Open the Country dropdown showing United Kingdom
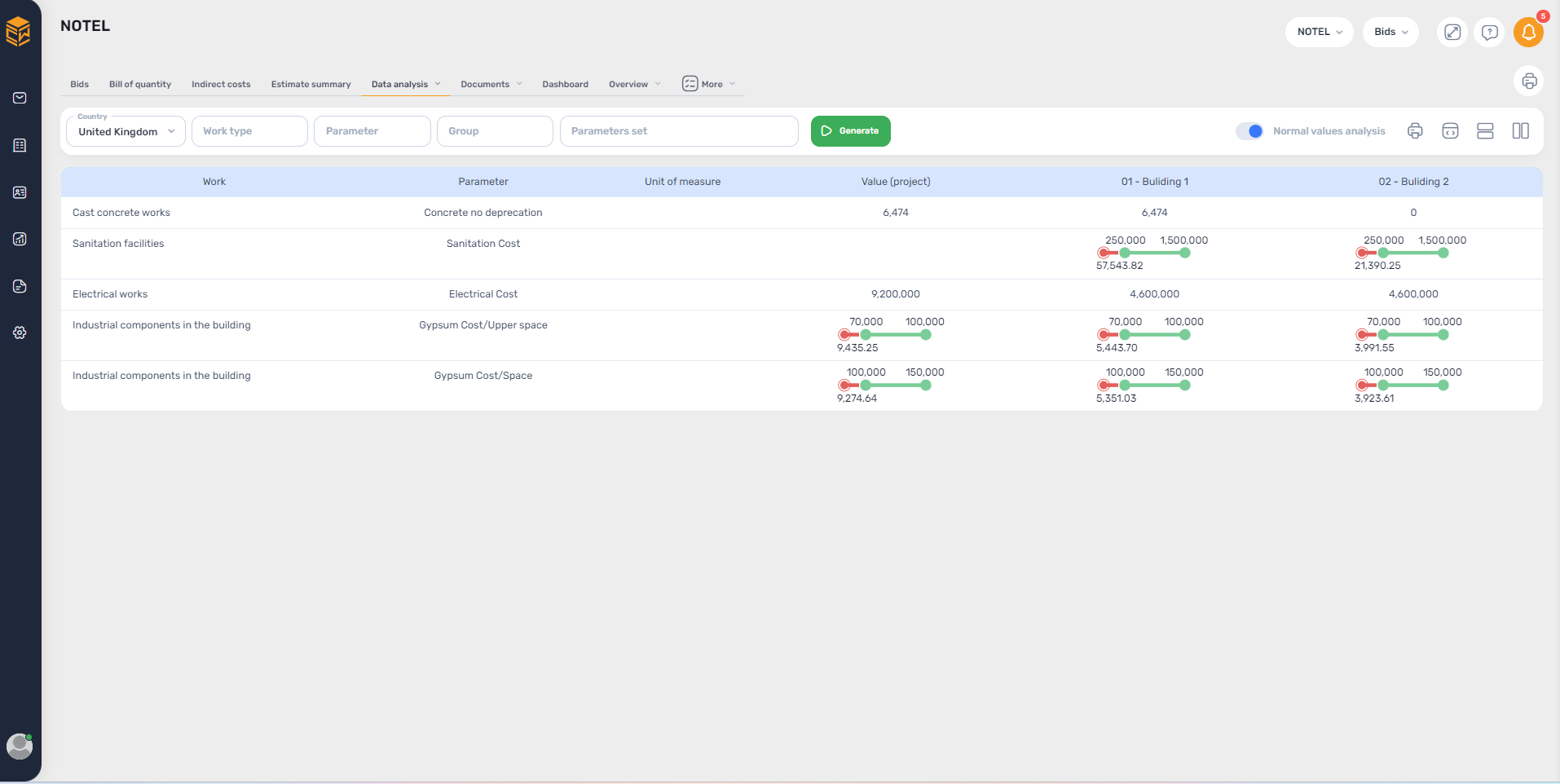The image size is (1560, 784). coord(126,131)
